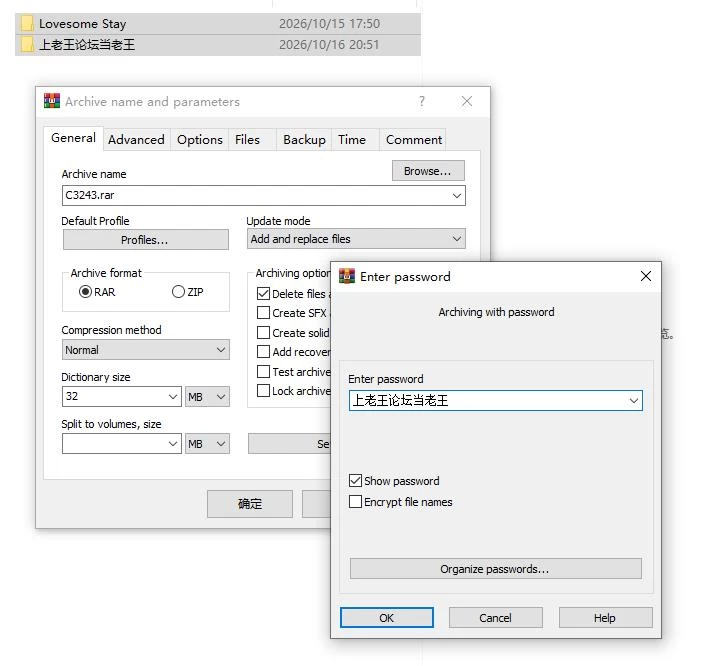
Task: Expand the Enter password history dropdown
Action: point(633,401)
